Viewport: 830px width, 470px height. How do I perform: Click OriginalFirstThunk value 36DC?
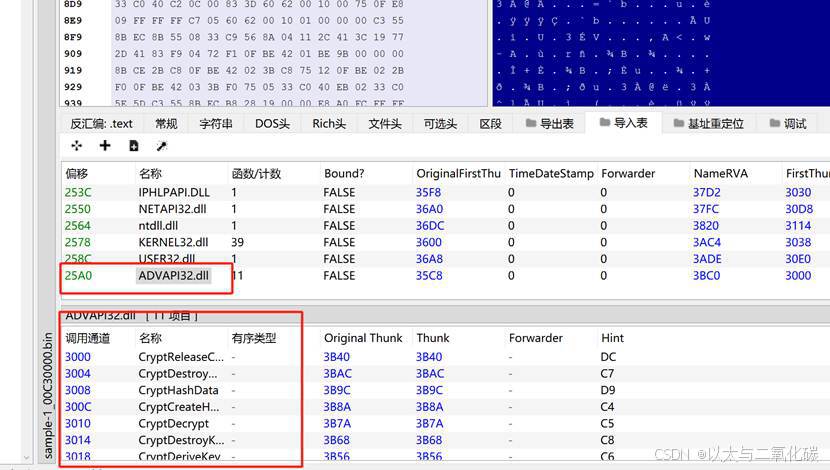pos(430,225)
